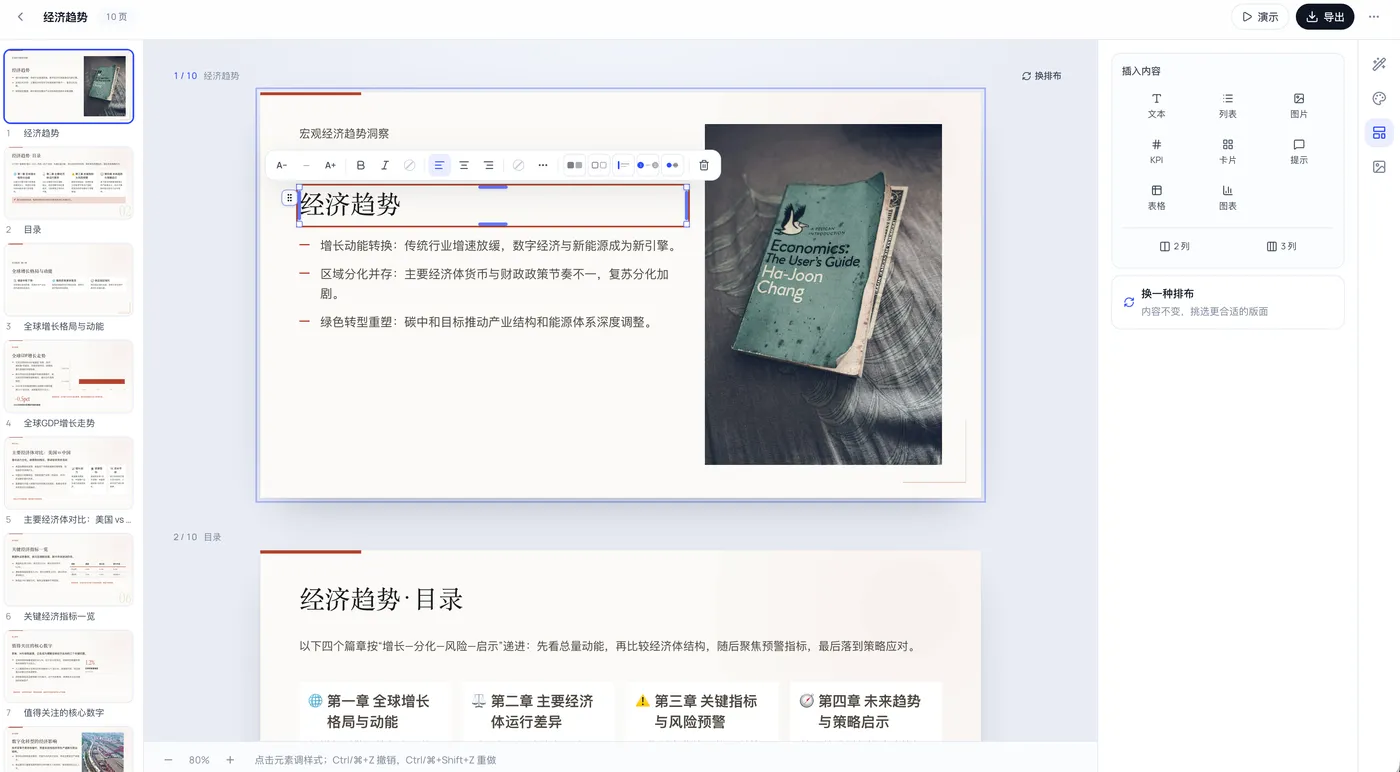This screenshot has height=772, width=1400.
Task: Insert a KPI block
Action: pos(1157,152)
